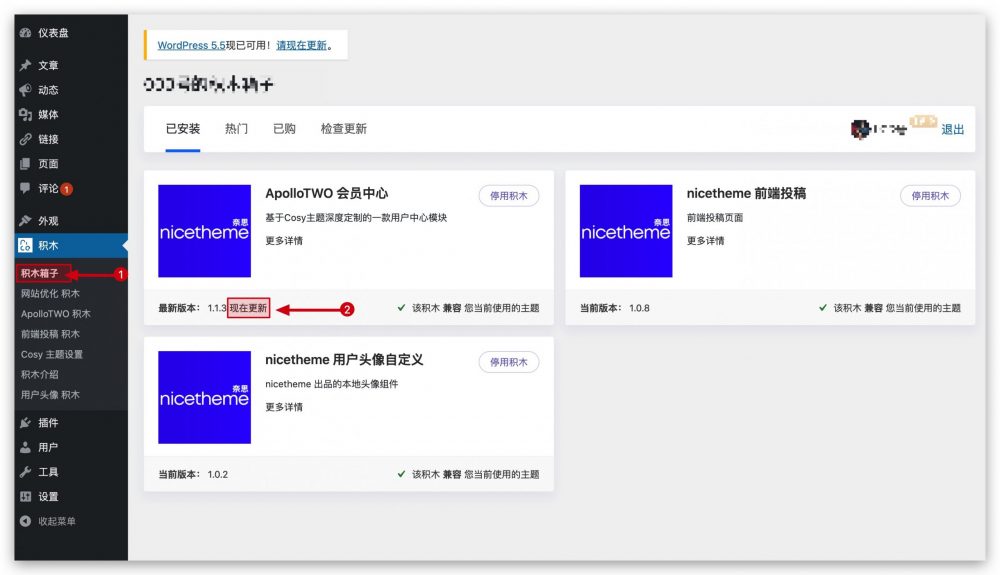Click the ApolloTWO 会员中心 title

coord(327,193)
